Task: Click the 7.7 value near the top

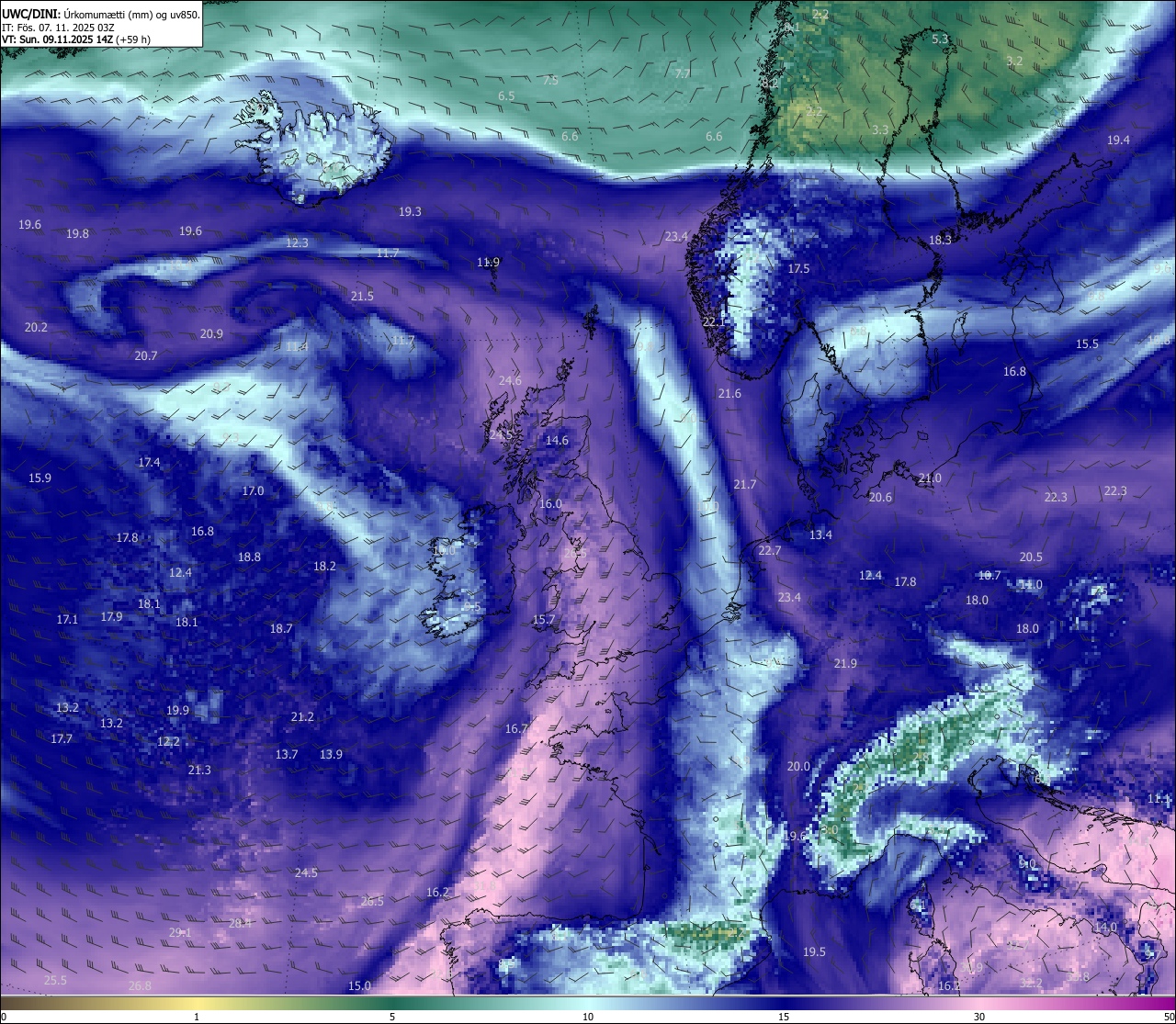Action: [x=683, y=73]
